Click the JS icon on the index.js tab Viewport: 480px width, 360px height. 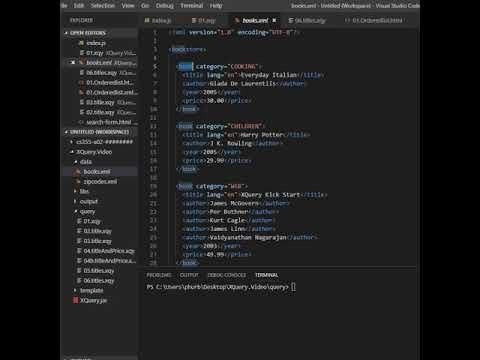(x=147, y=20)
